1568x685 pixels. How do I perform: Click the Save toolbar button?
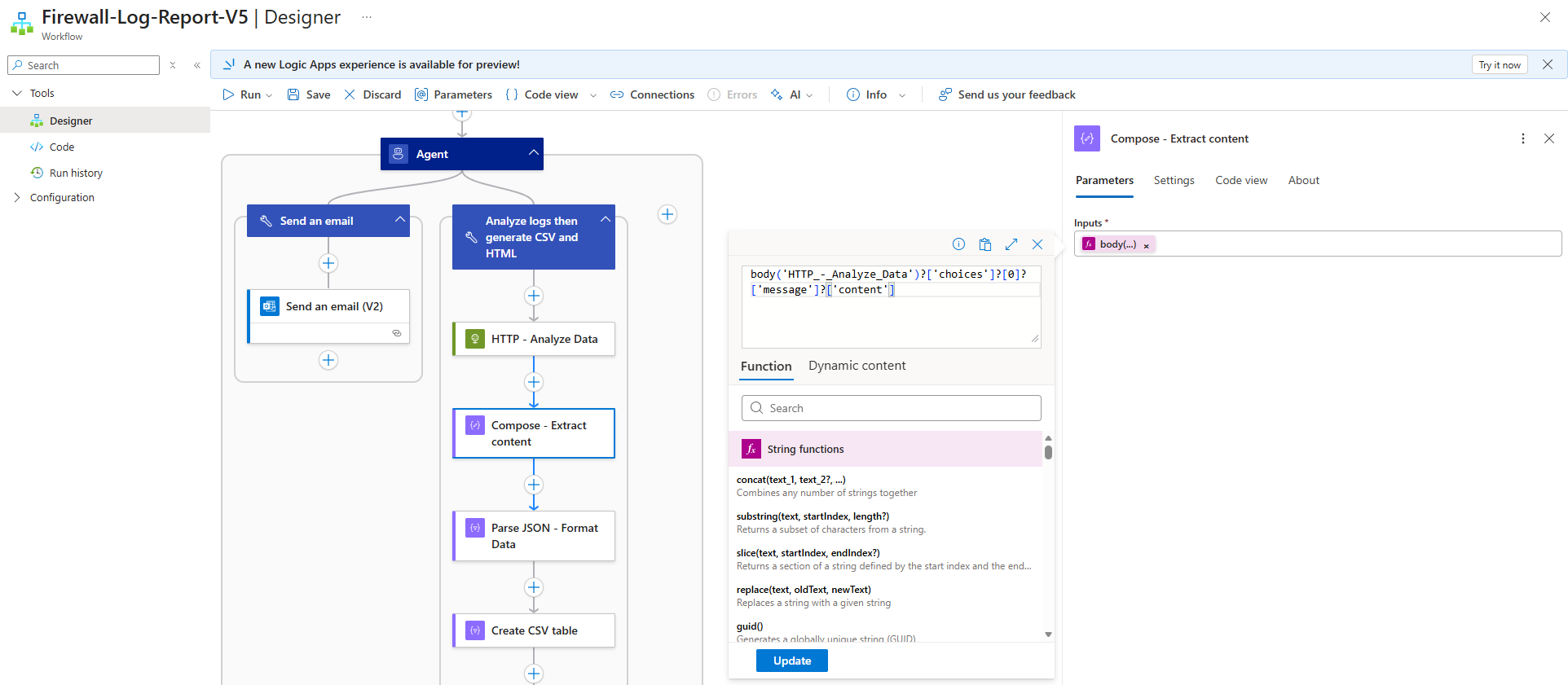pyautogui.click(x=309, y=94)
